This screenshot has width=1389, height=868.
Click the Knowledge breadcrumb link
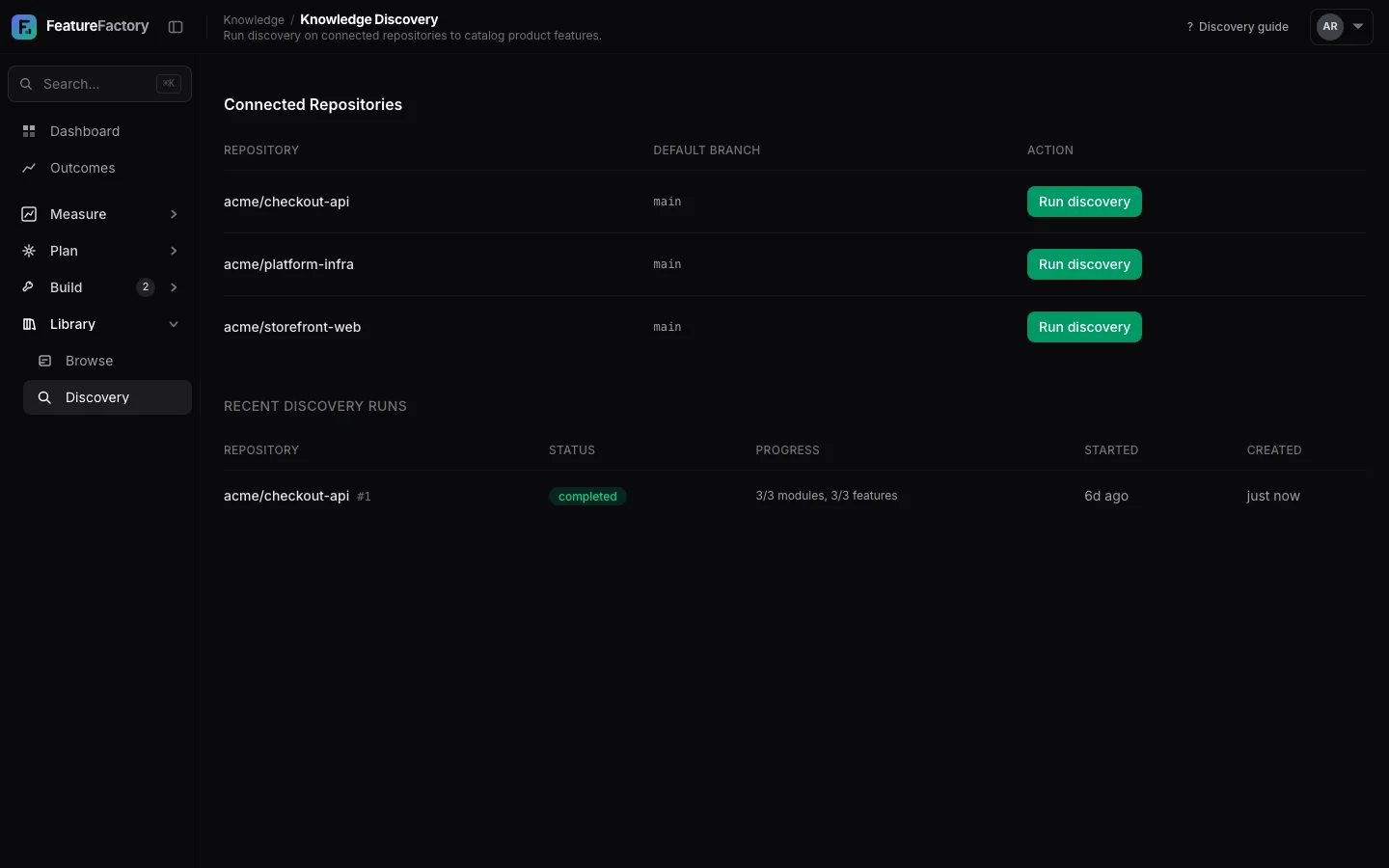254,19
